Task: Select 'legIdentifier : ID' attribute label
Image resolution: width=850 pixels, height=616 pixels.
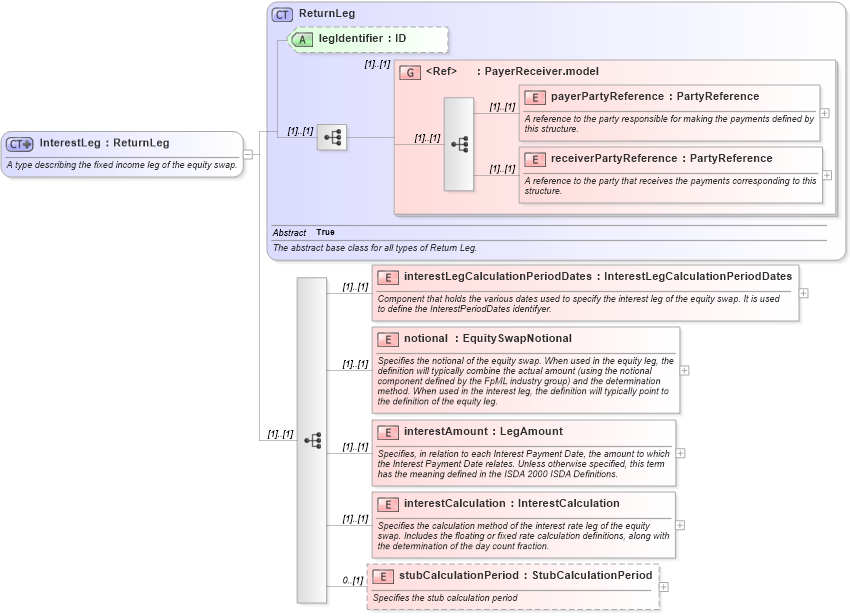Action: pos(362,38)
